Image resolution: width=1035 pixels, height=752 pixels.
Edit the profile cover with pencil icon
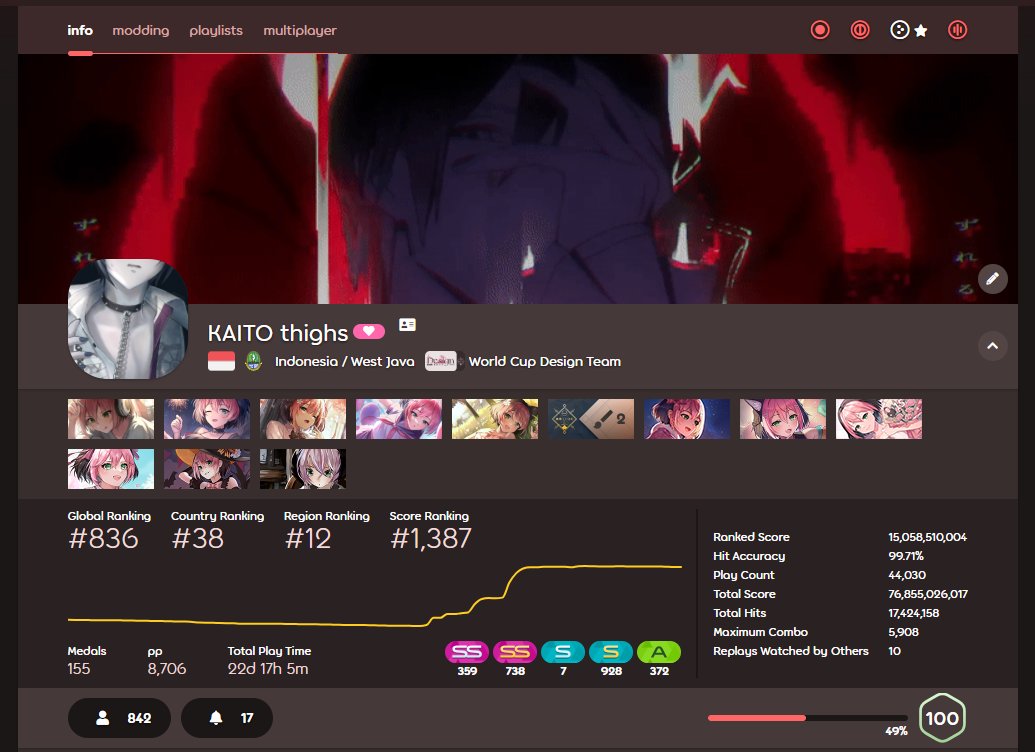[x=992, y=279]
